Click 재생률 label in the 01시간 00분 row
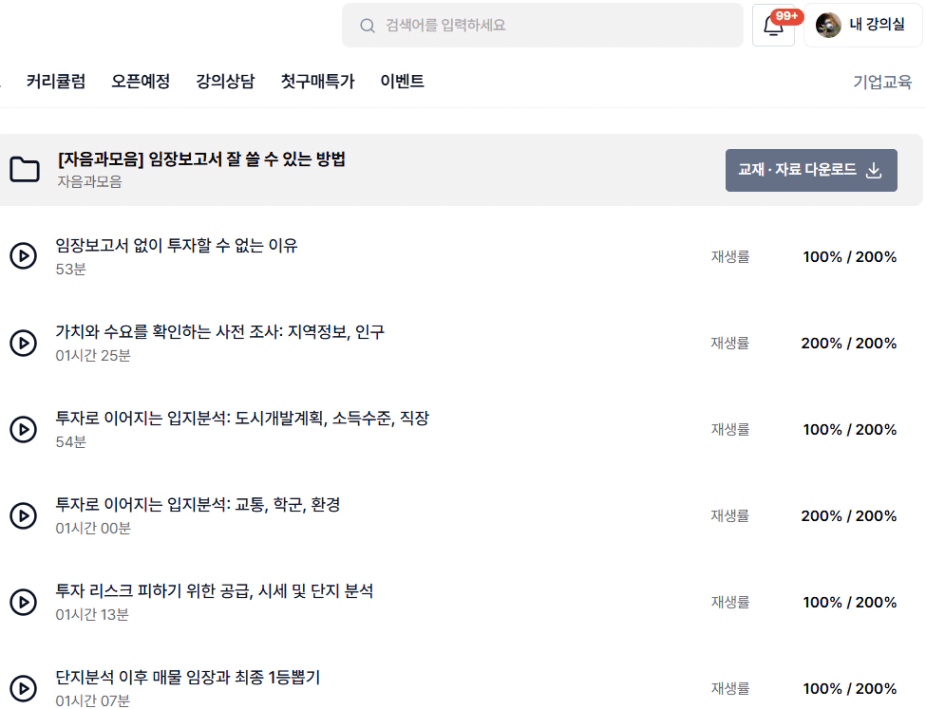 coord(730,516)
